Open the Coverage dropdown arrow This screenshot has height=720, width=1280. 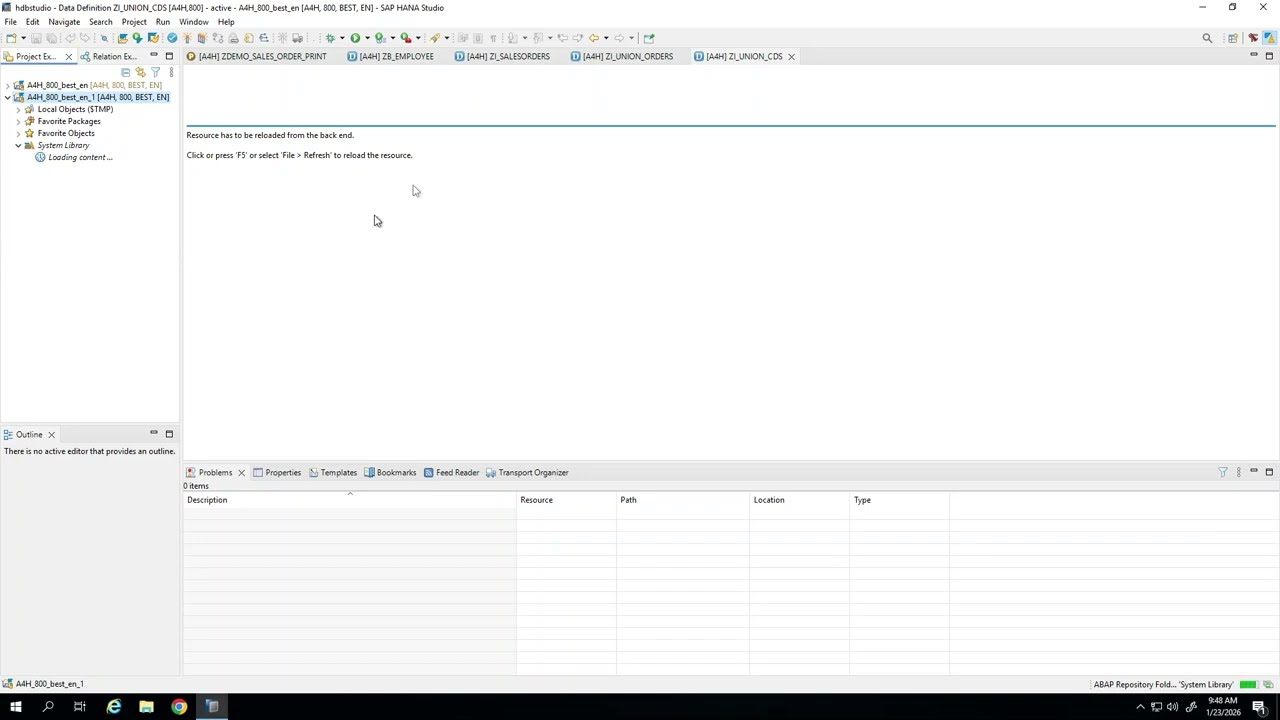pyautogui.click(x=392, y=38)
